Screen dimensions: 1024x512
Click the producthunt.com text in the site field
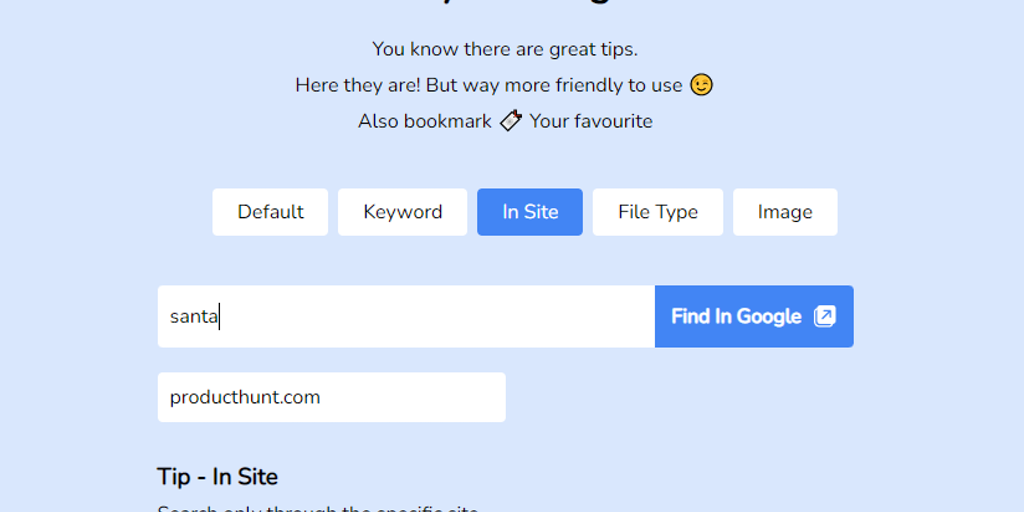[x=245, y=397]
